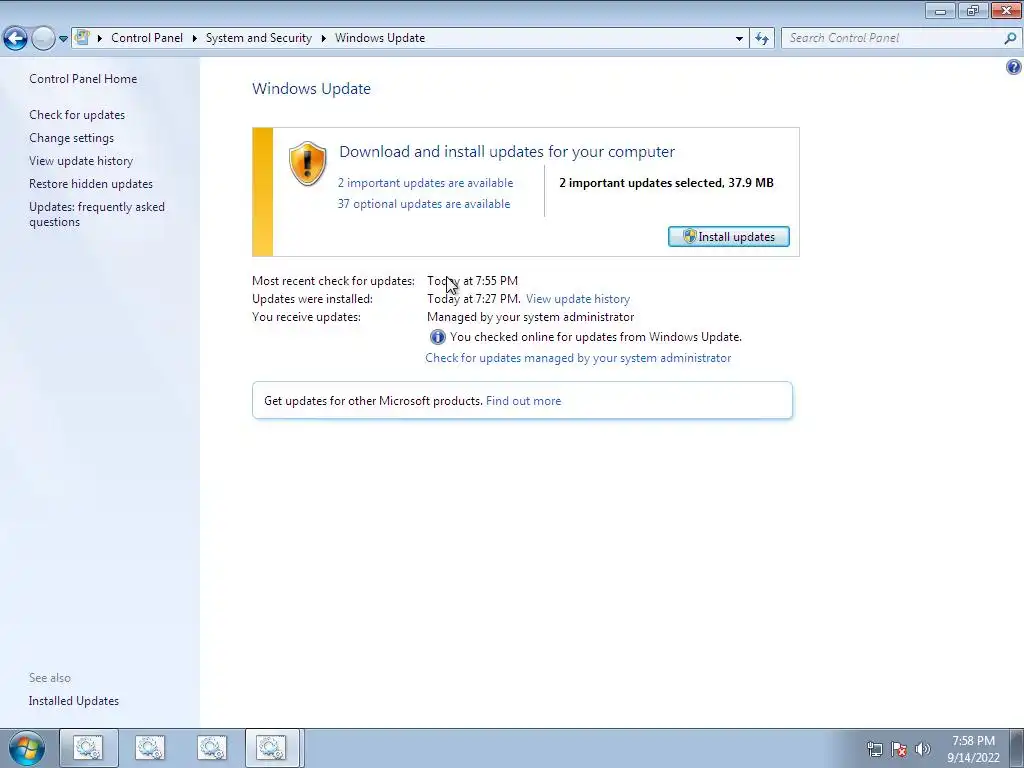Select Control Panel breadcrumb

coord(147,38)
